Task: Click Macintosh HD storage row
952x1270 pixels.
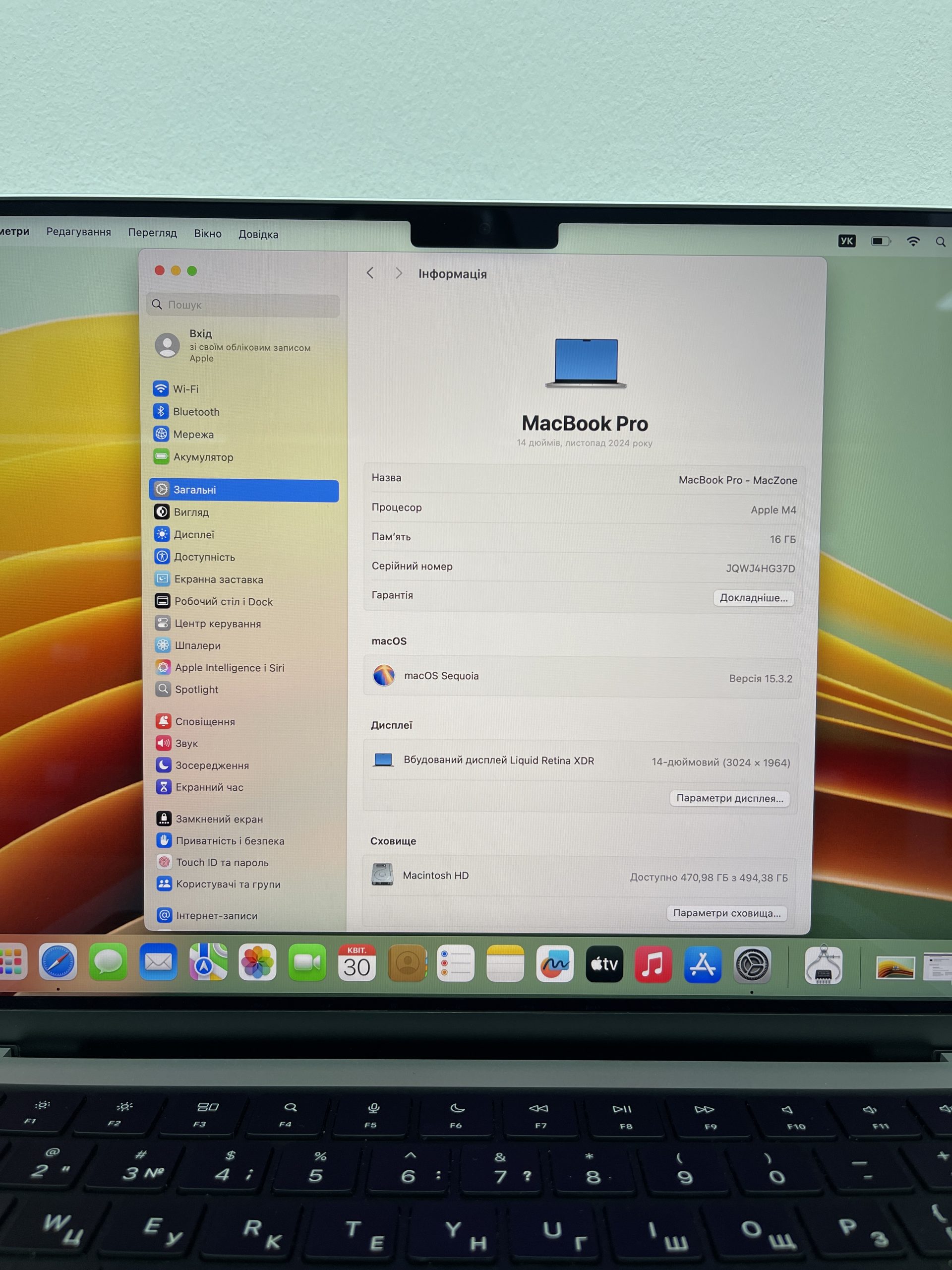Action: pyautogui.click(x=580, y=876)
